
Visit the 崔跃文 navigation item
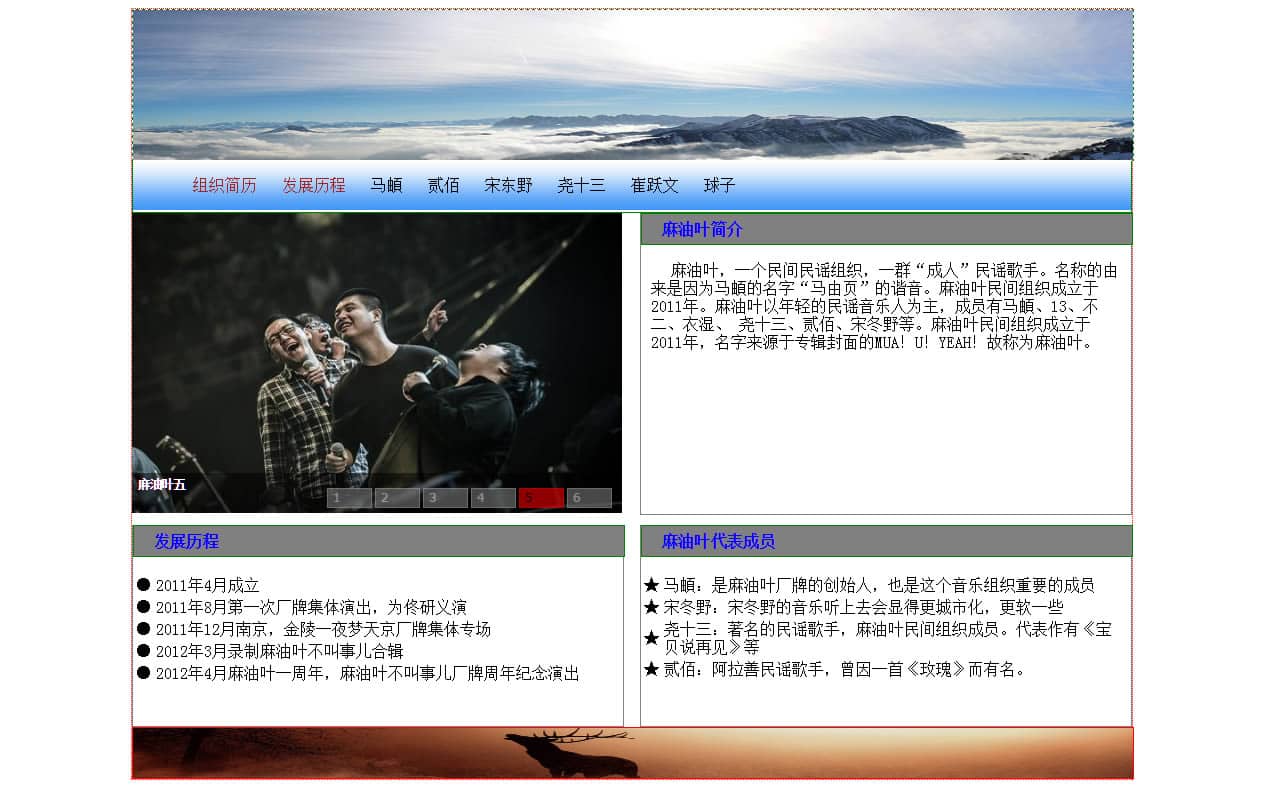[654, 185]
